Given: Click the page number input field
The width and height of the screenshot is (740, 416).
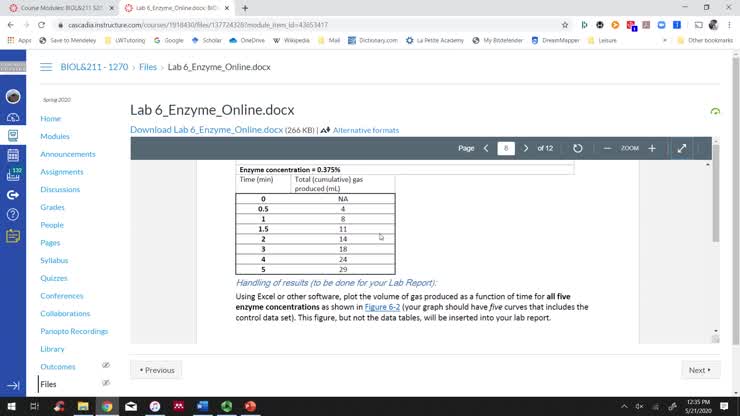Looking at the screenshot, I should tap(506, 148).
